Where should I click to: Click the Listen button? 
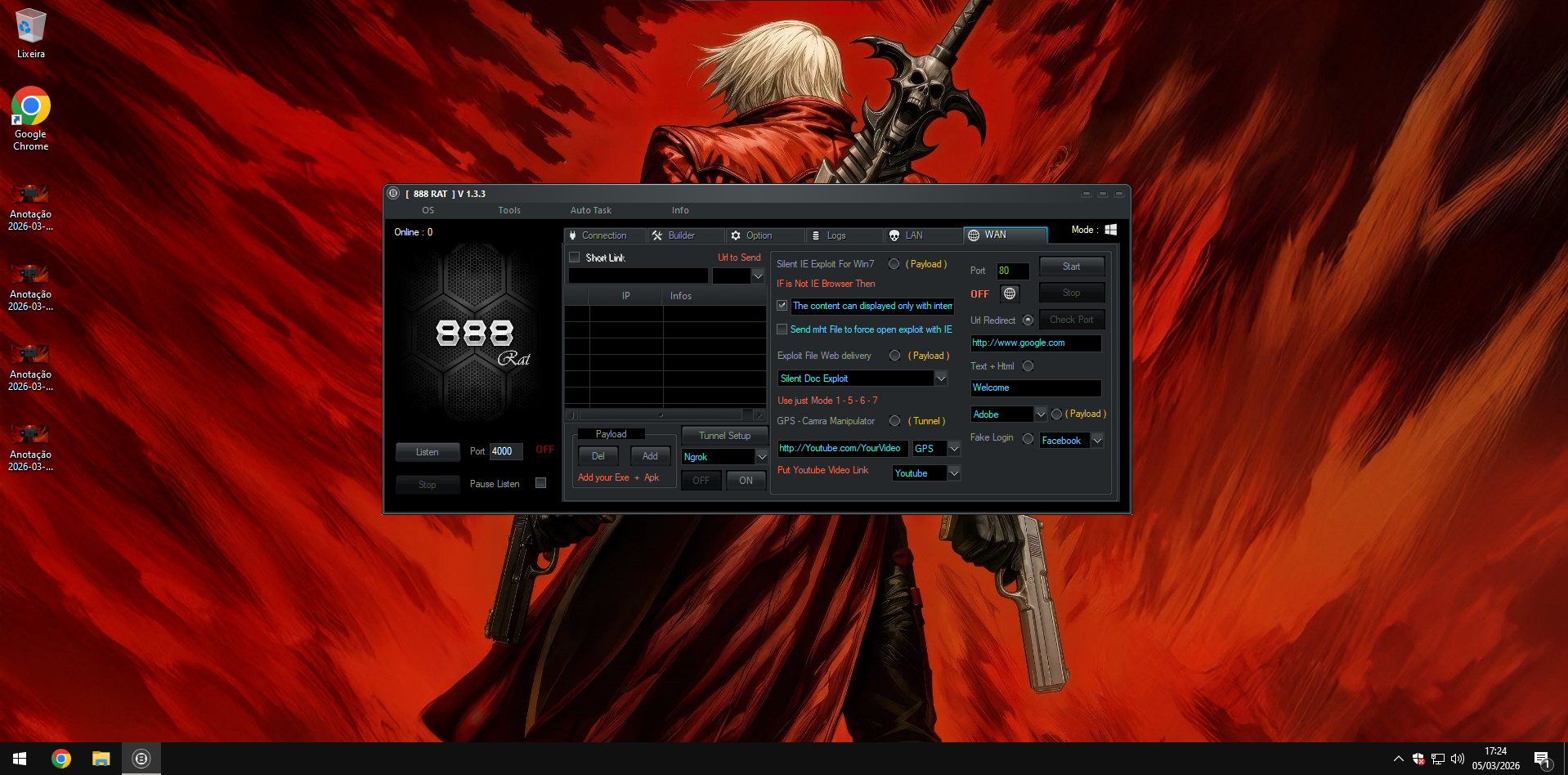click(x=427, y=452)
